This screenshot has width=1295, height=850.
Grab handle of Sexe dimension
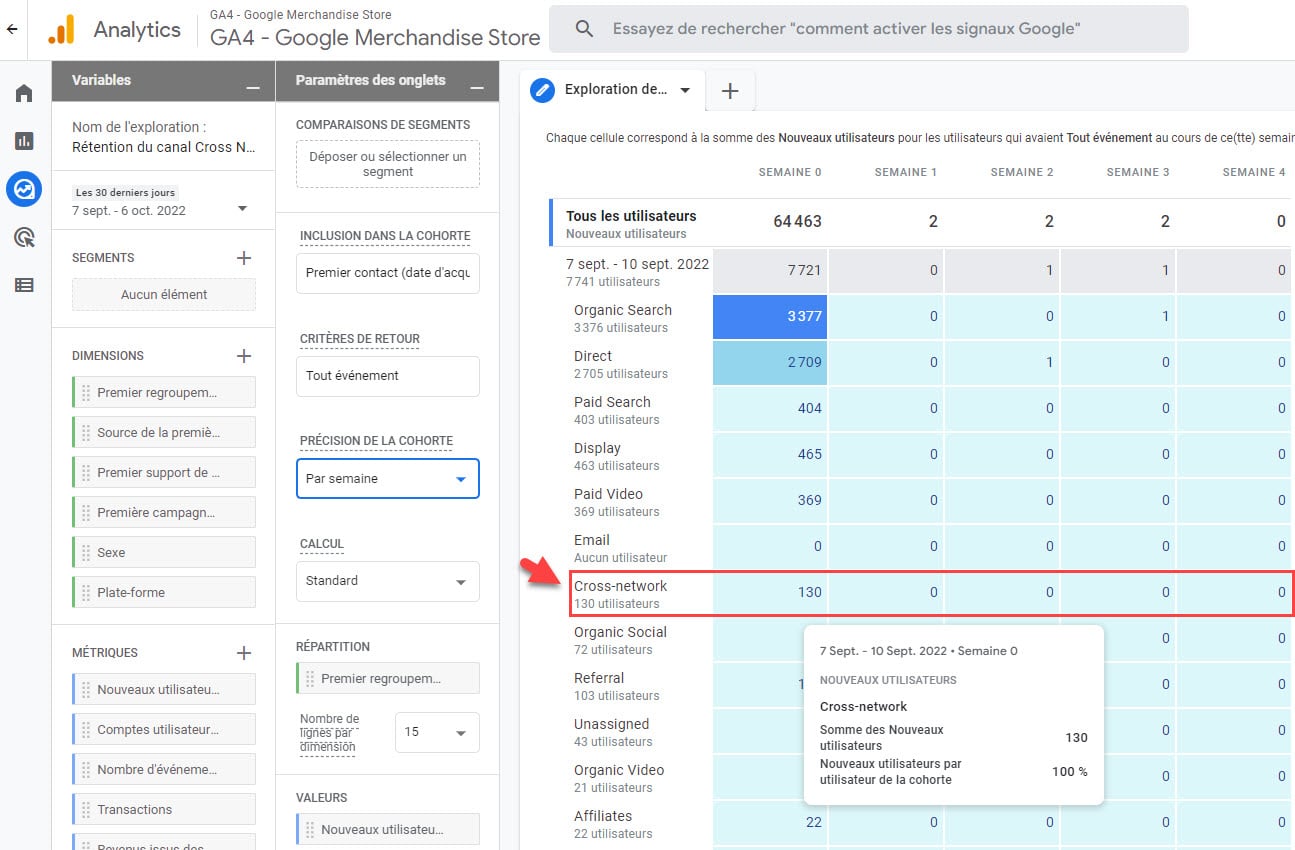click(x=86, y=552)
